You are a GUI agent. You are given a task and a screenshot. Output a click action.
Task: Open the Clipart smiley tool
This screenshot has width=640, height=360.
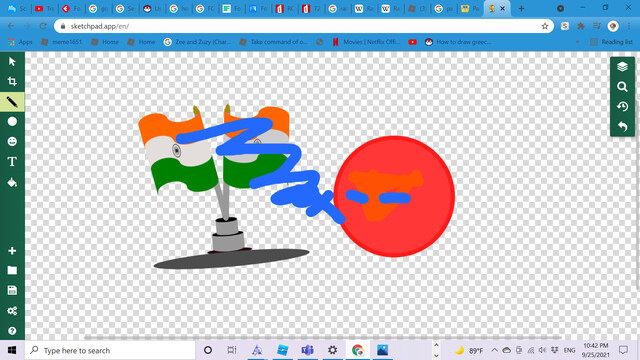[x=12, y=142]
